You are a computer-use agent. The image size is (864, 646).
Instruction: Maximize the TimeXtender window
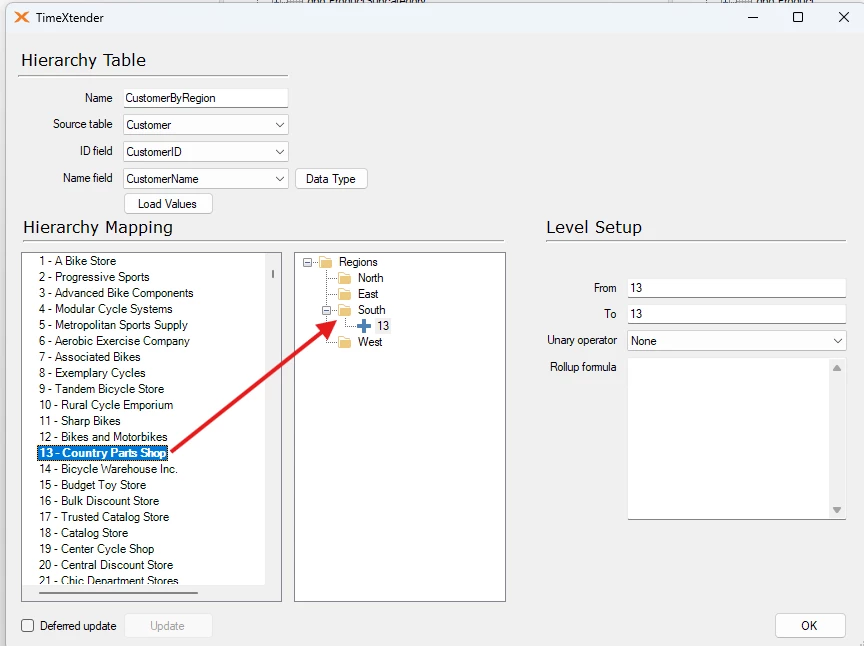point(798,17)
